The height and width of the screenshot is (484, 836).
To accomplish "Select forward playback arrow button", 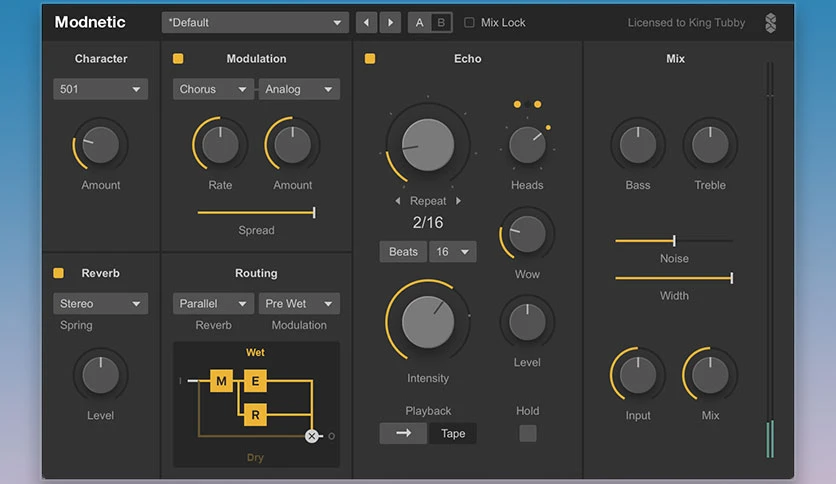I will [x=403, y=433].
